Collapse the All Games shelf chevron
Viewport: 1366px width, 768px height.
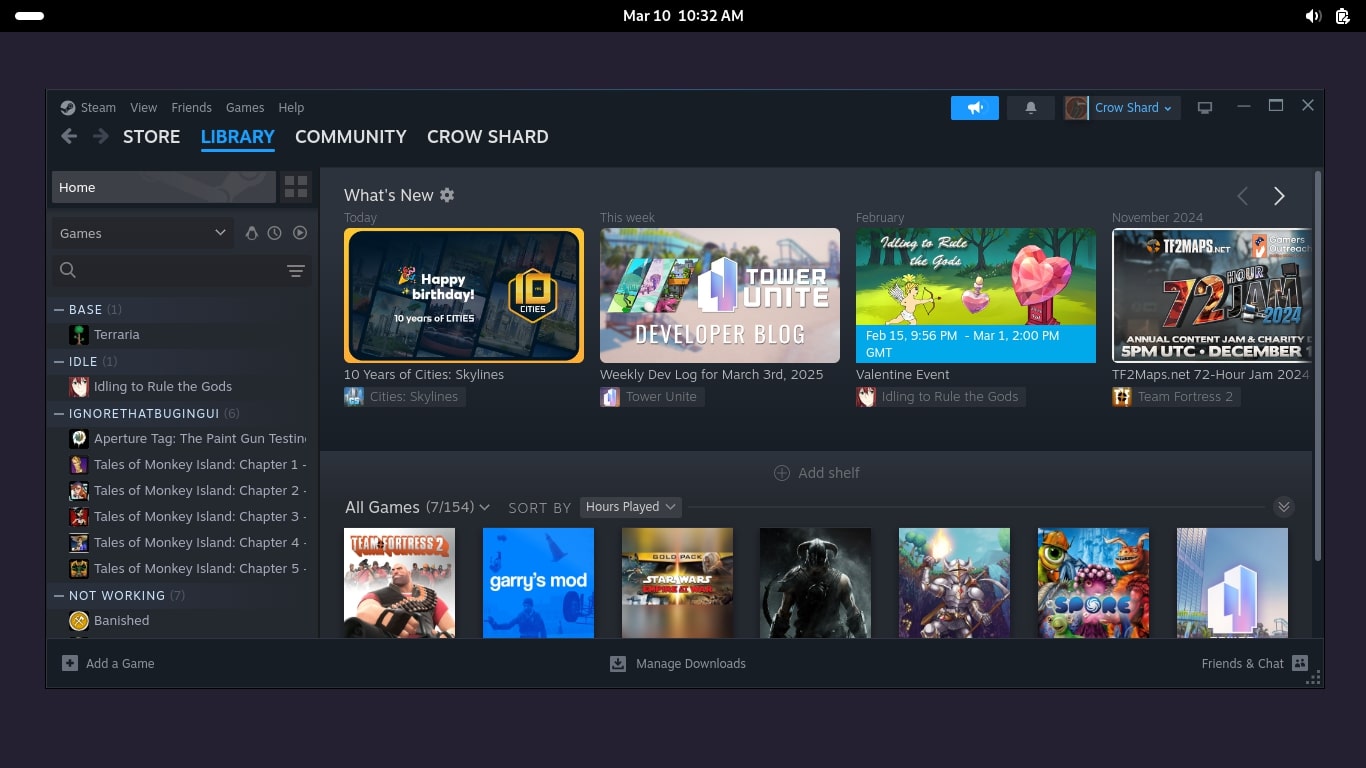[1284, 507]
